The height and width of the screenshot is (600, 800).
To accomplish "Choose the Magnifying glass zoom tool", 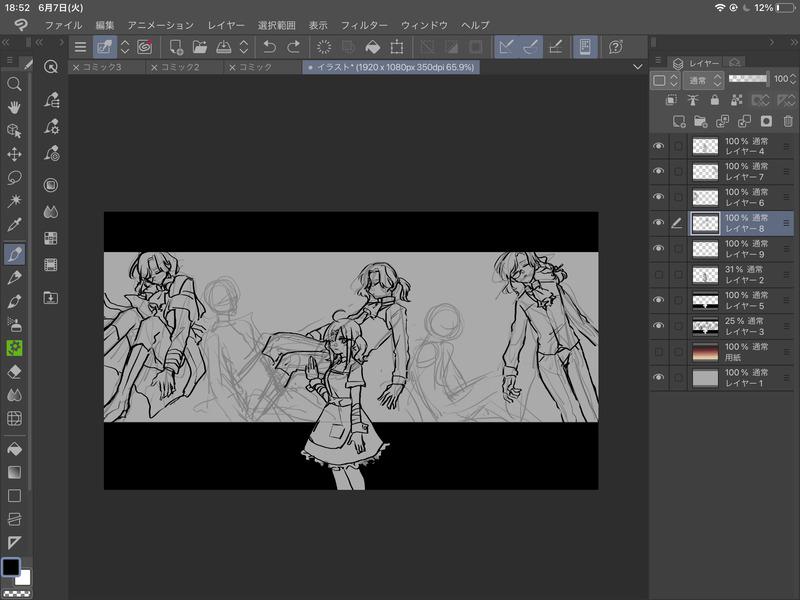I will [x=14, y=83].
